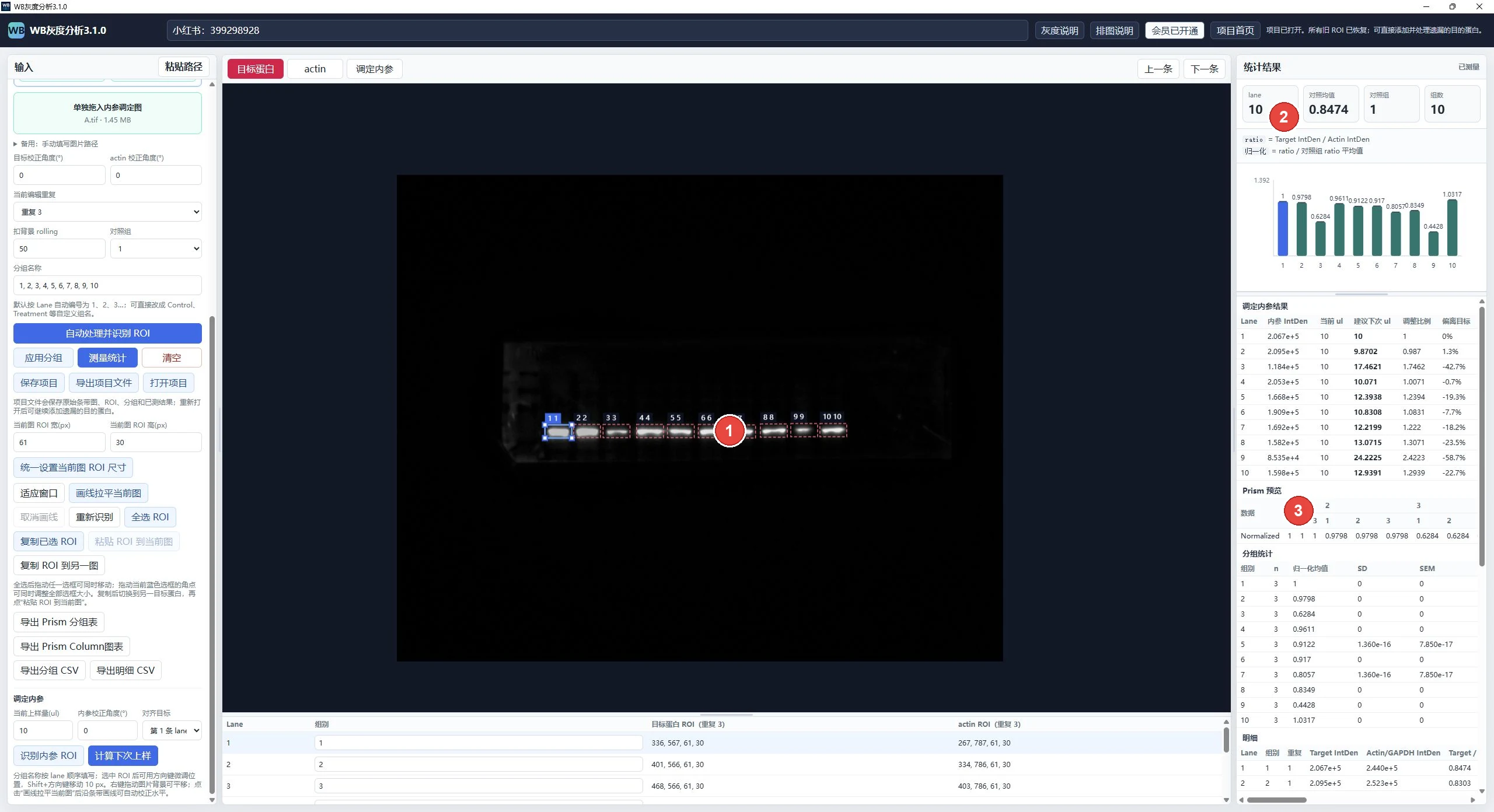Screen dimensions: 1494x812
Task: Click the blue bar for group 1 in chart
Action: (x=1283, y=228)
